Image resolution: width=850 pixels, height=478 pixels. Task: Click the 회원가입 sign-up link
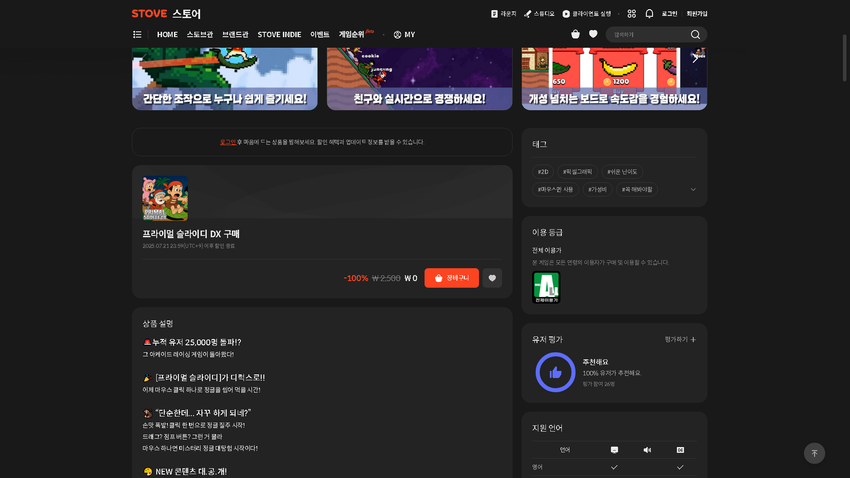697,14
